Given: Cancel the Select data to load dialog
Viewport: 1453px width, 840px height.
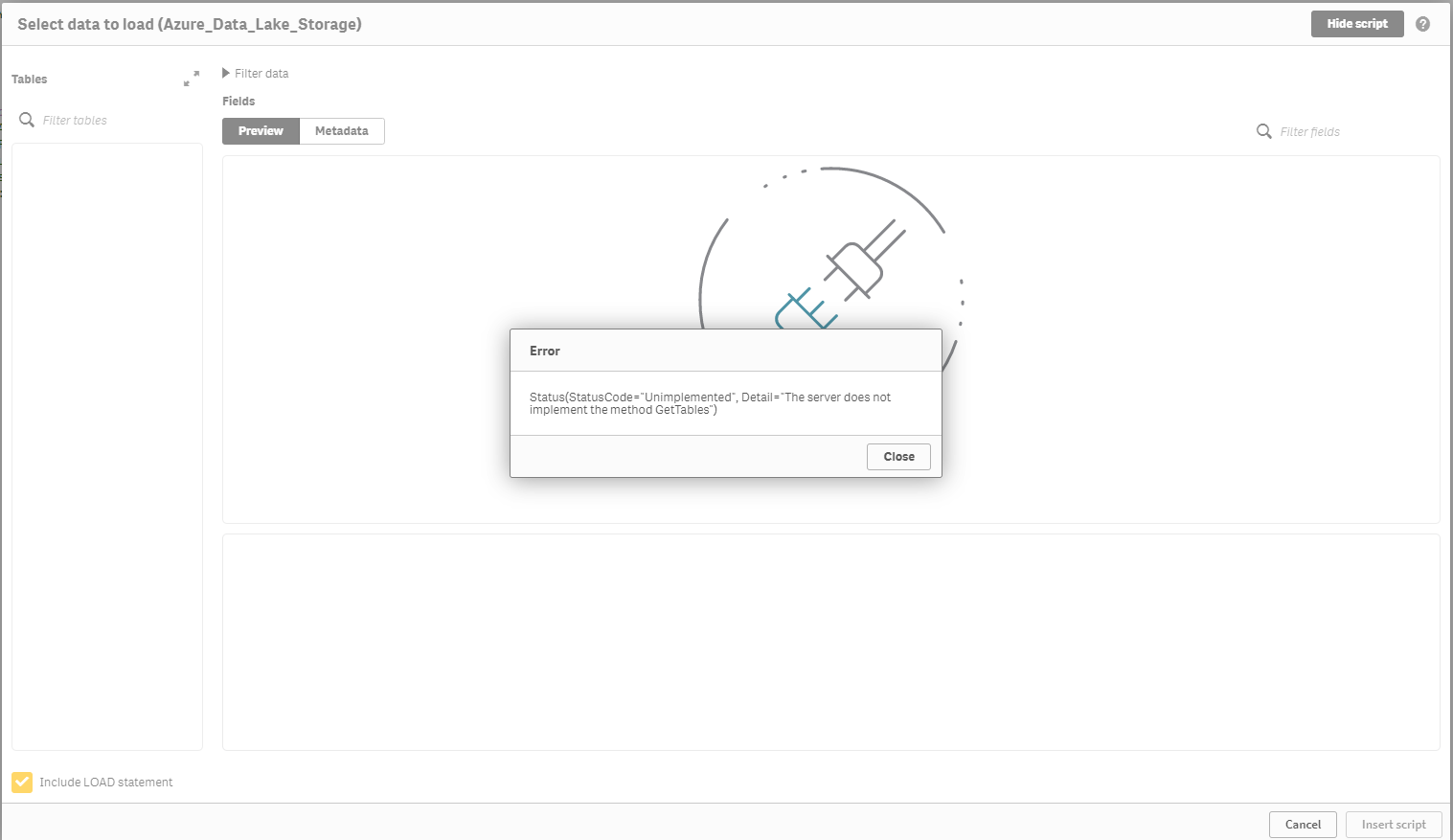Looking at the screenshot, I should [1303, 824].
